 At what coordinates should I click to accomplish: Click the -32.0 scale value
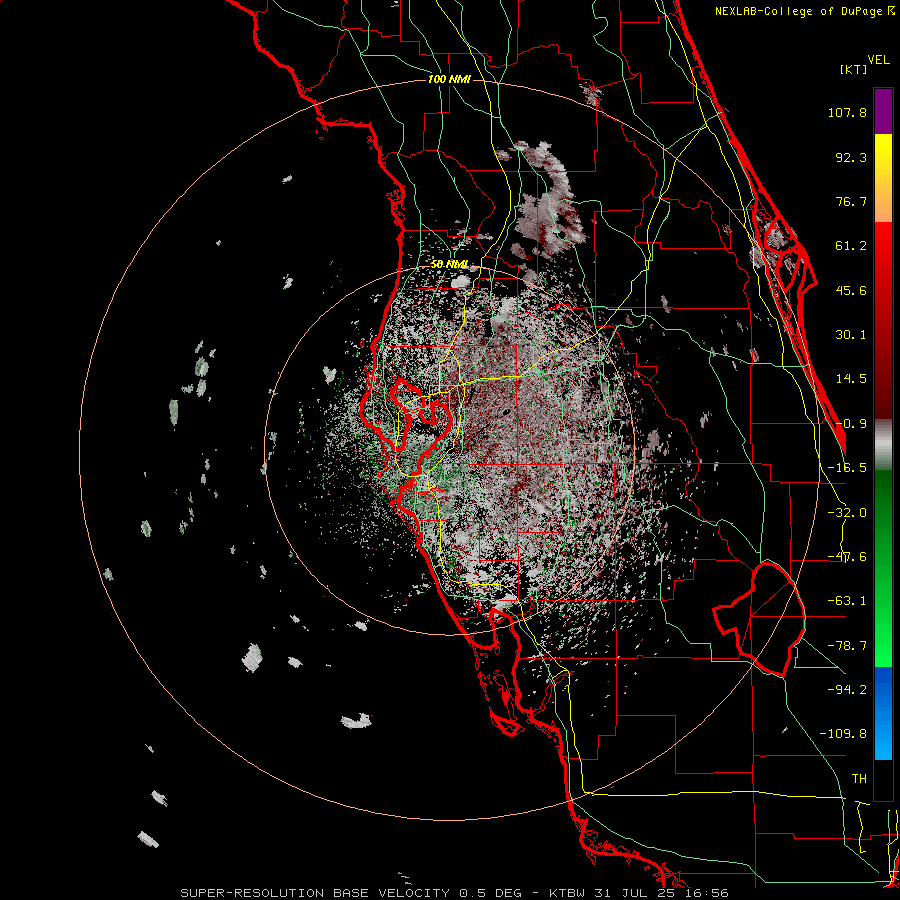847,513
